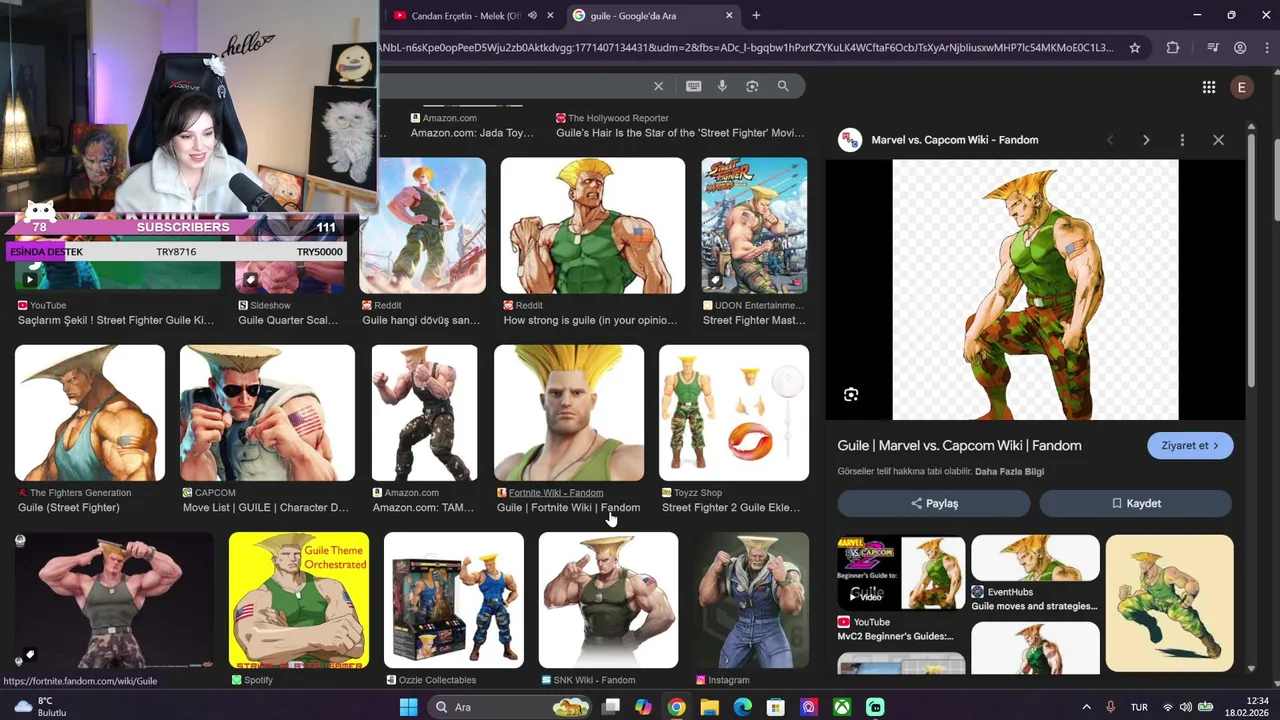
Task: Open the CAPCOM Move List Guile thumbnail
Action: (267, 413)
